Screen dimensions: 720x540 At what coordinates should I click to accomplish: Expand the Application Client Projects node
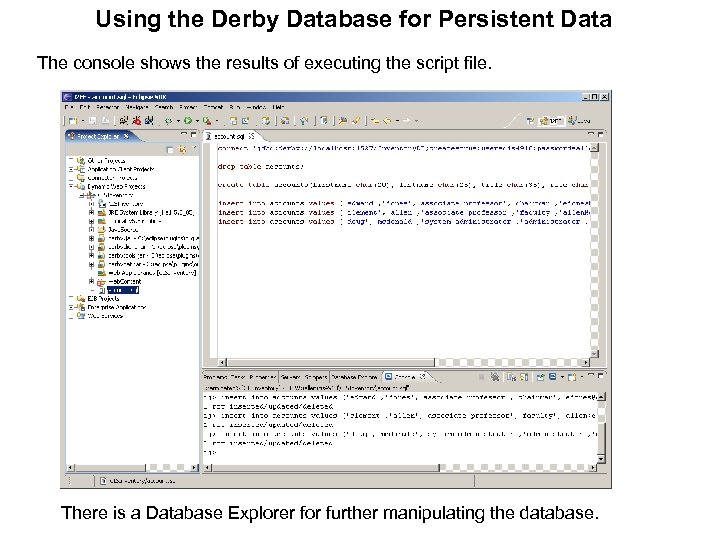coord(71,169)
